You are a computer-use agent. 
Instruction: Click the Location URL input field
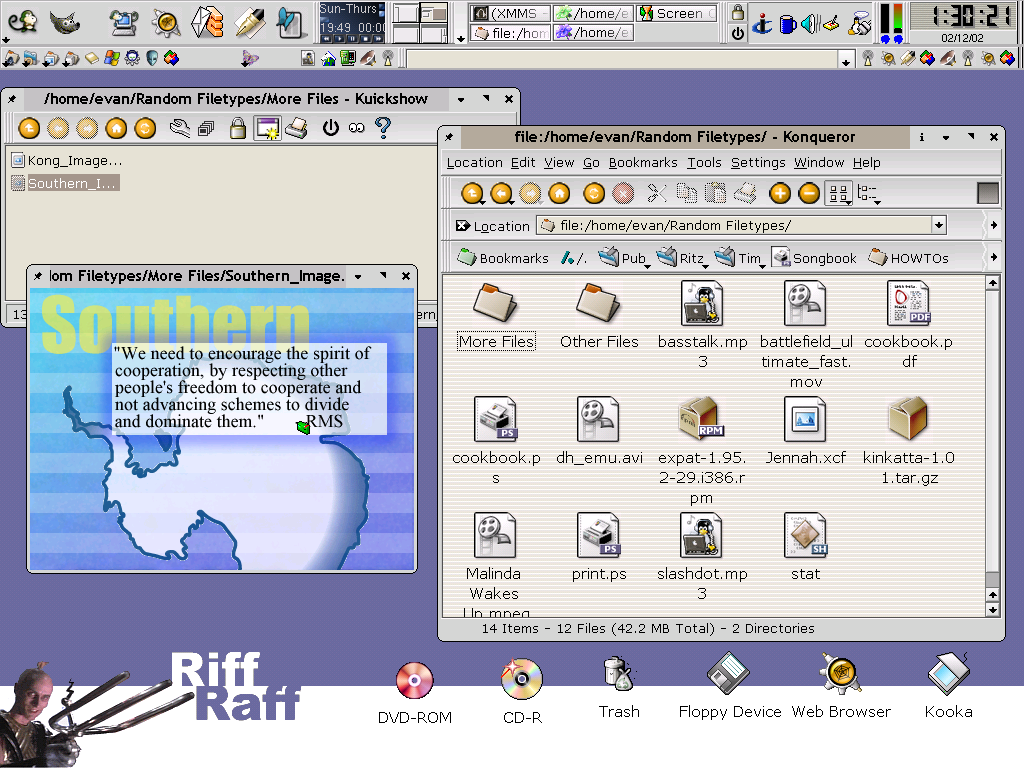click(735, 225)
